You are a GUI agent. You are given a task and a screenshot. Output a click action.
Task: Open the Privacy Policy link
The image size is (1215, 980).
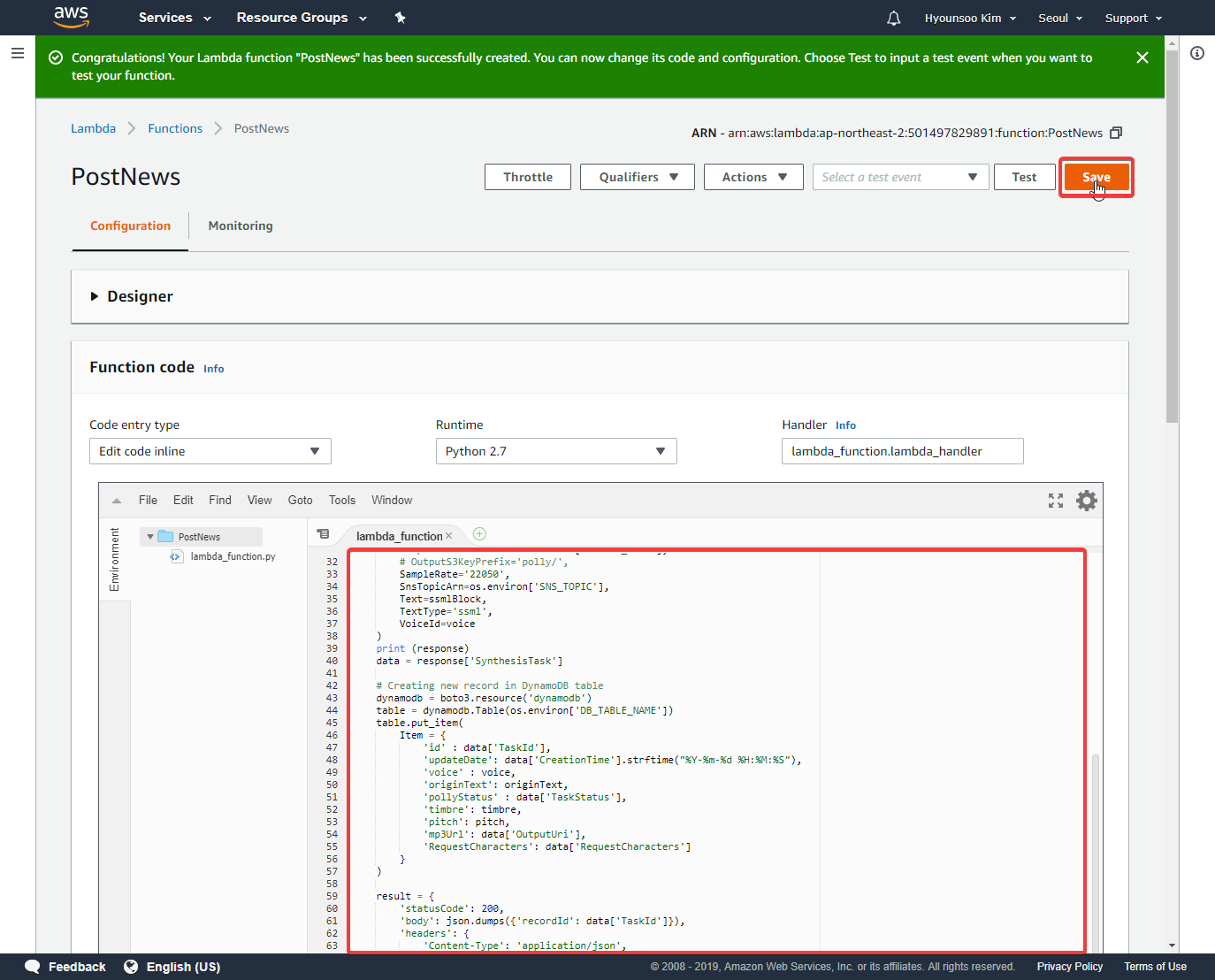1070,967
